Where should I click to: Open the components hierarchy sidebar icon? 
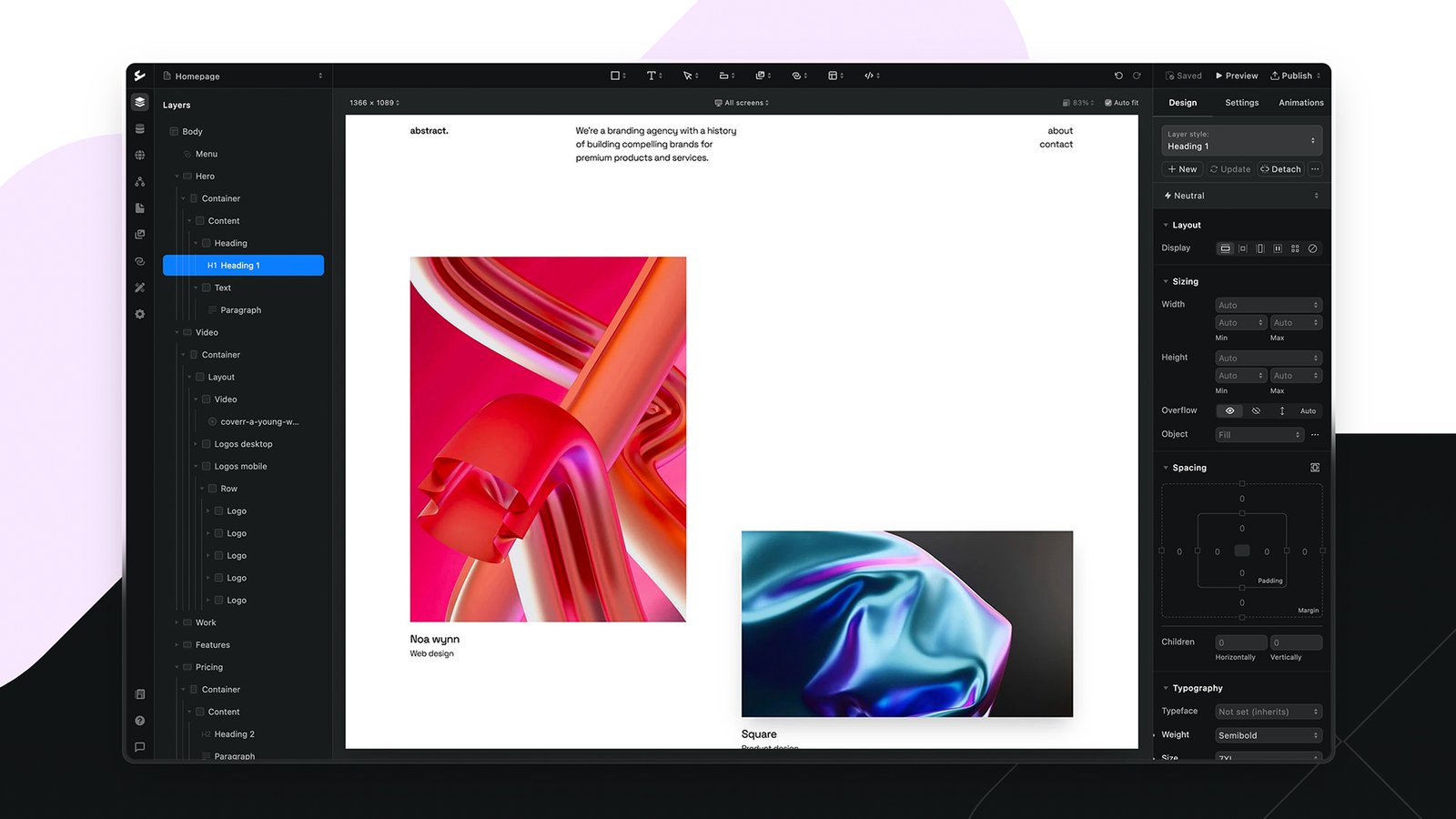[139, 181]
